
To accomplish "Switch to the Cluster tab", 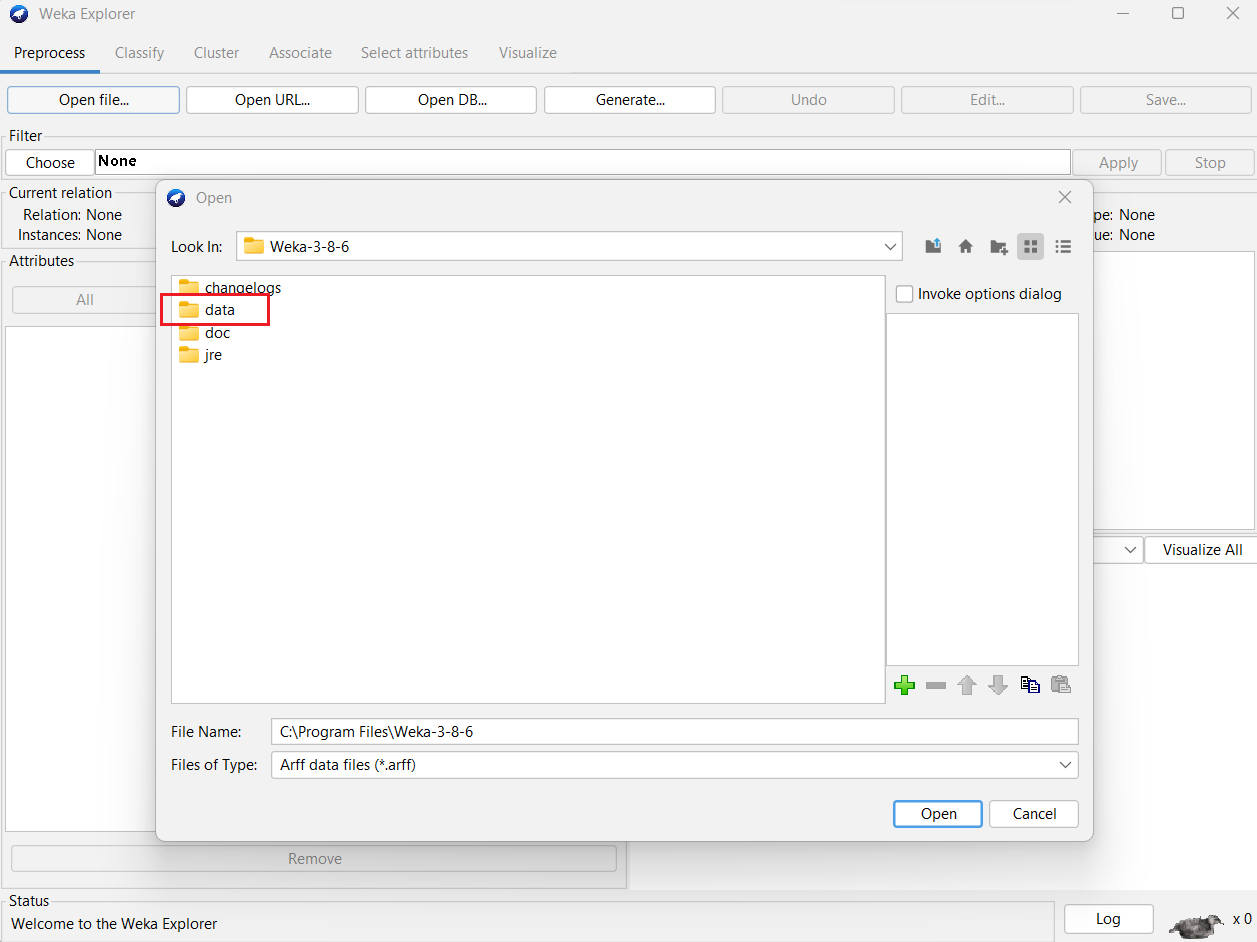I will click(x=217, y=53).
